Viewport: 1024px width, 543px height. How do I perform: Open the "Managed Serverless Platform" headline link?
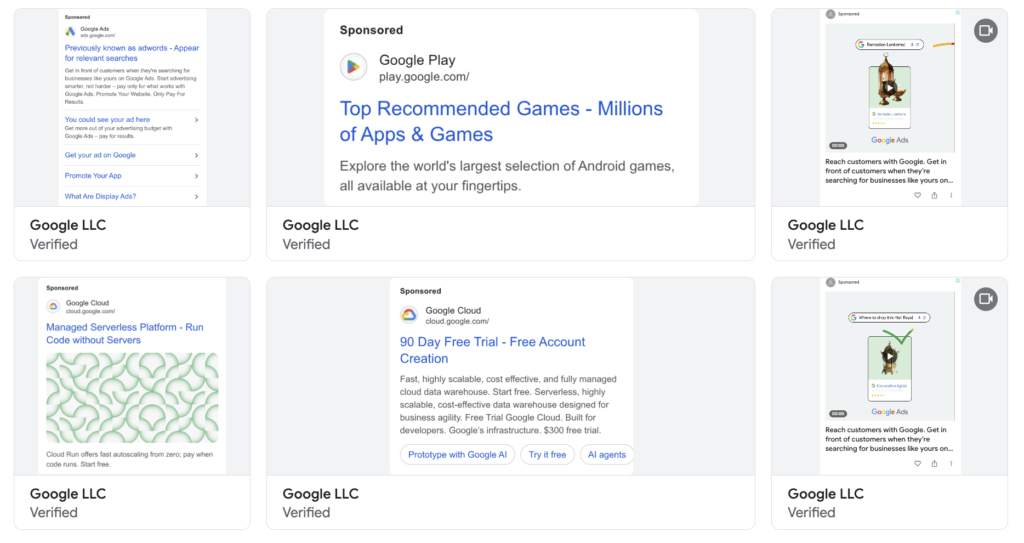click(x=124, y=333)
